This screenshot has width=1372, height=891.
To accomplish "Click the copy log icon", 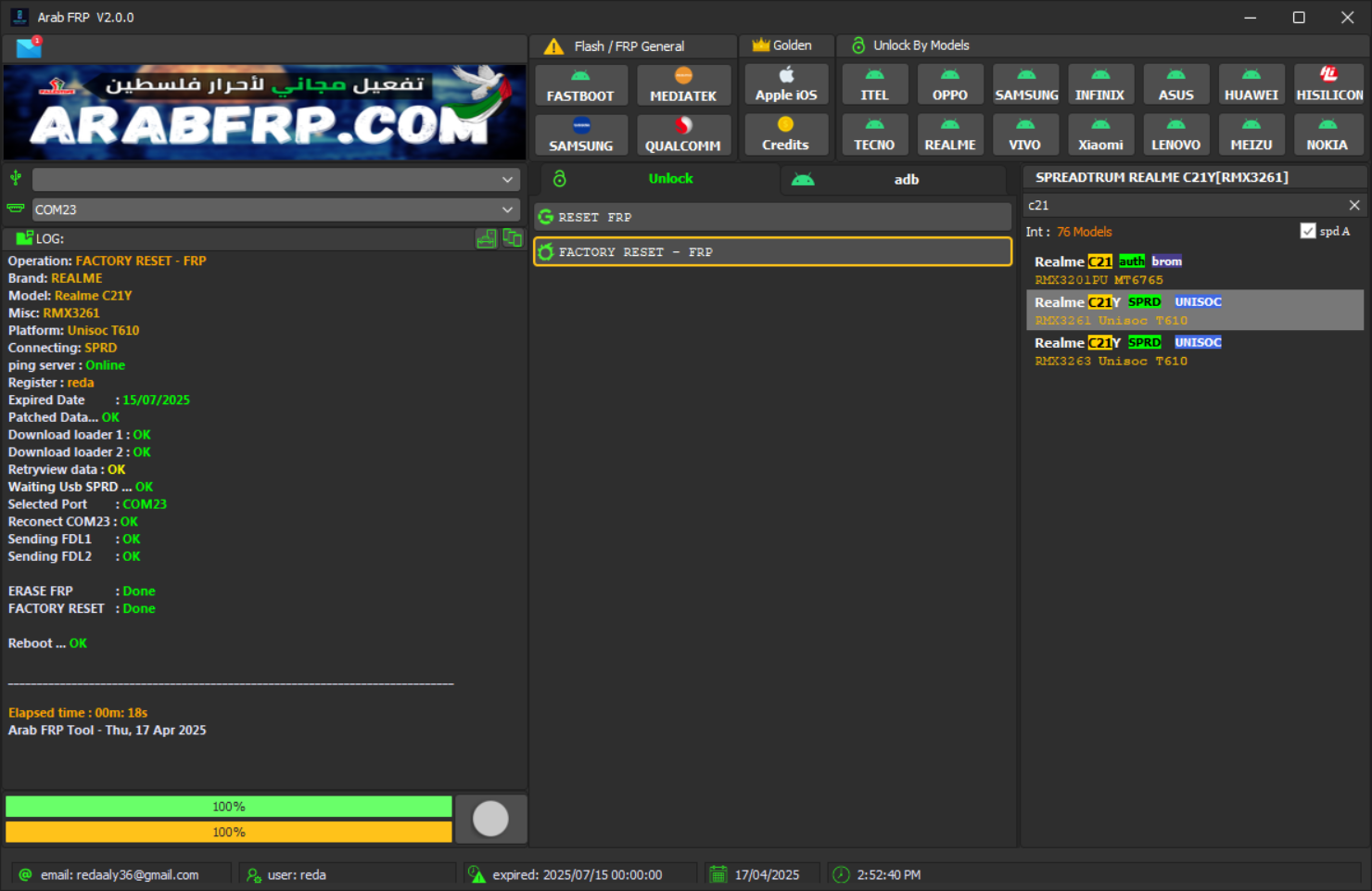I will [512, 238].
